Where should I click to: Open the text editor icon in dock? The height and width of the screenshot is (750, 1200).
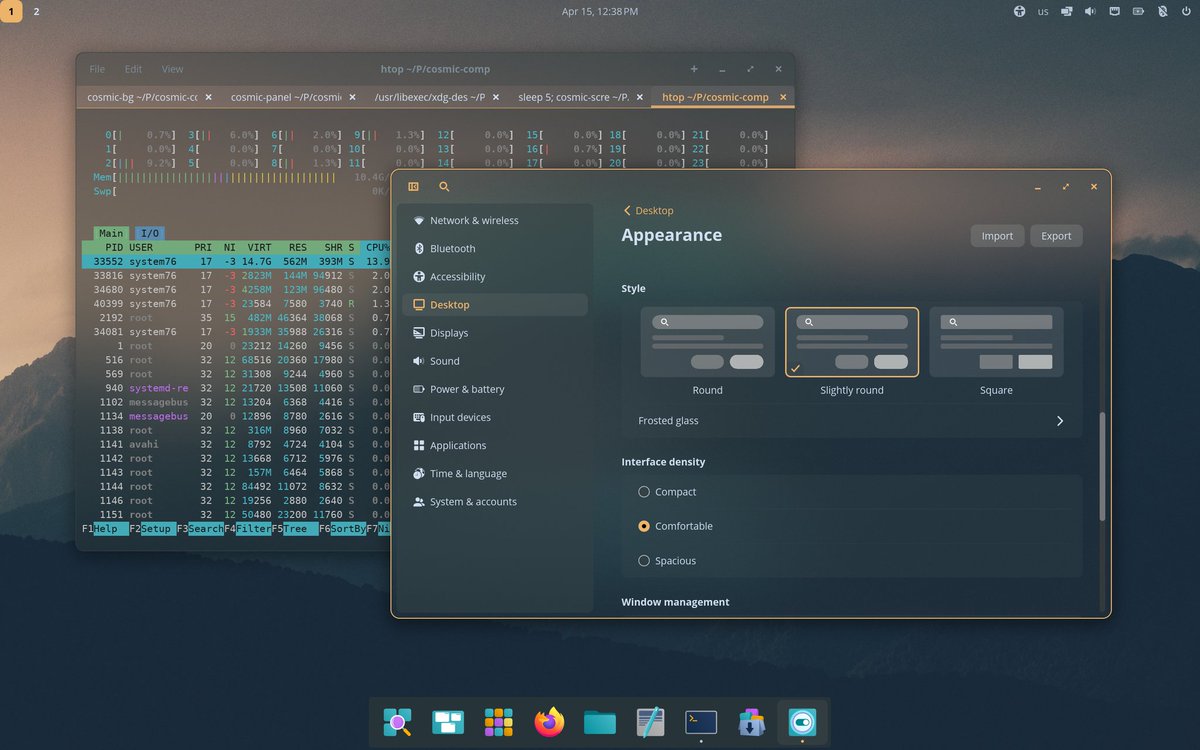pyautogui.click(x=650, y=722)
